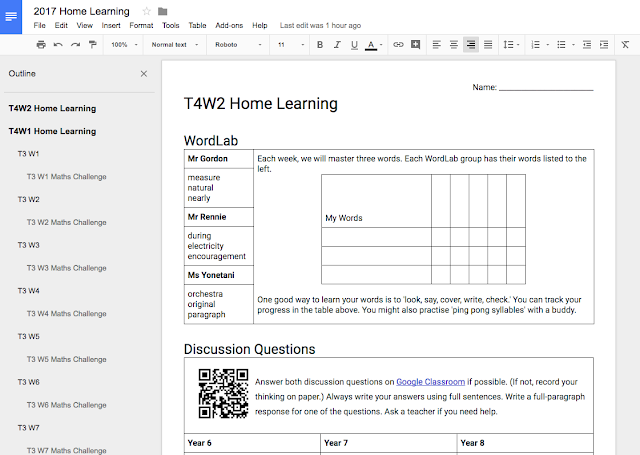Screen dimensions: 640x455
Task: Open the Format menu
Action: click(141, 25)
